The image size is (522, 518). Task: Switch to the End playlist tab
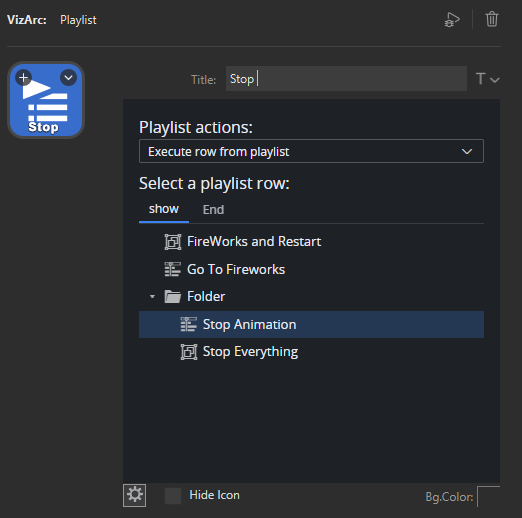213,210
